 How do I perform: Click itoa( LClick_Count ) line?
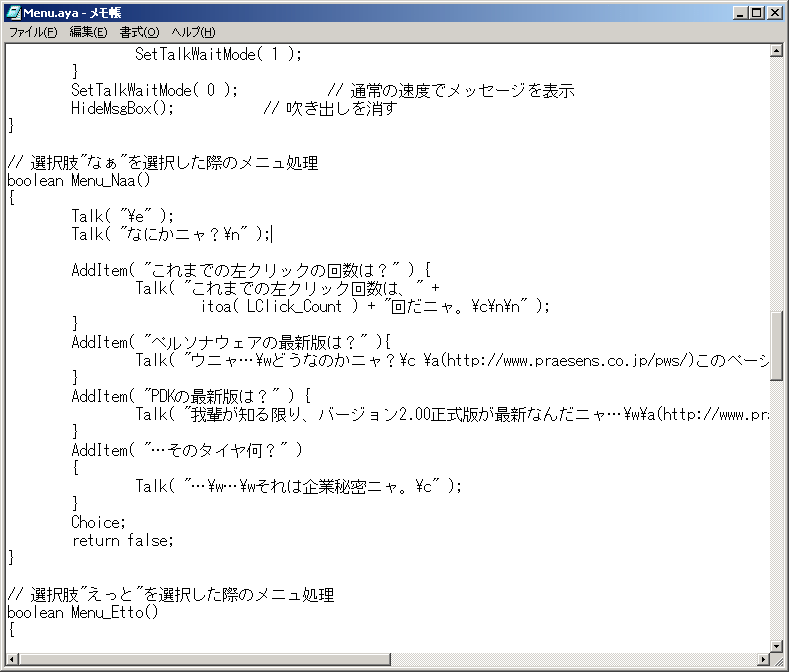[x=374, y=306]
